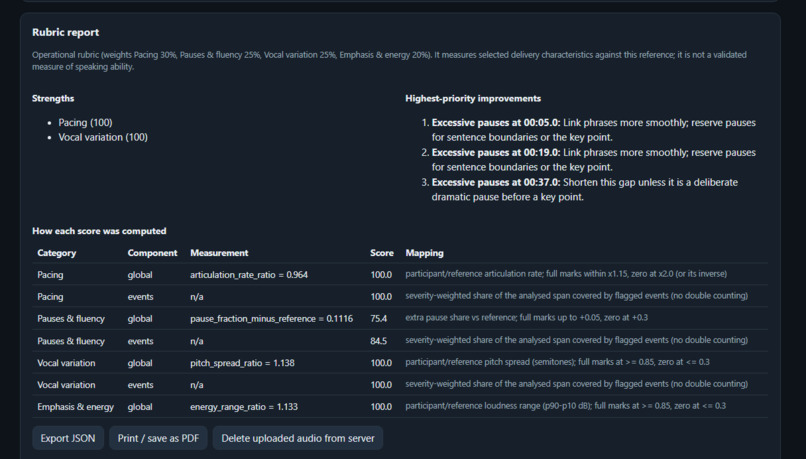Click the Highest-priority improvements heading
806x459 pixels.
coord(473,98)
